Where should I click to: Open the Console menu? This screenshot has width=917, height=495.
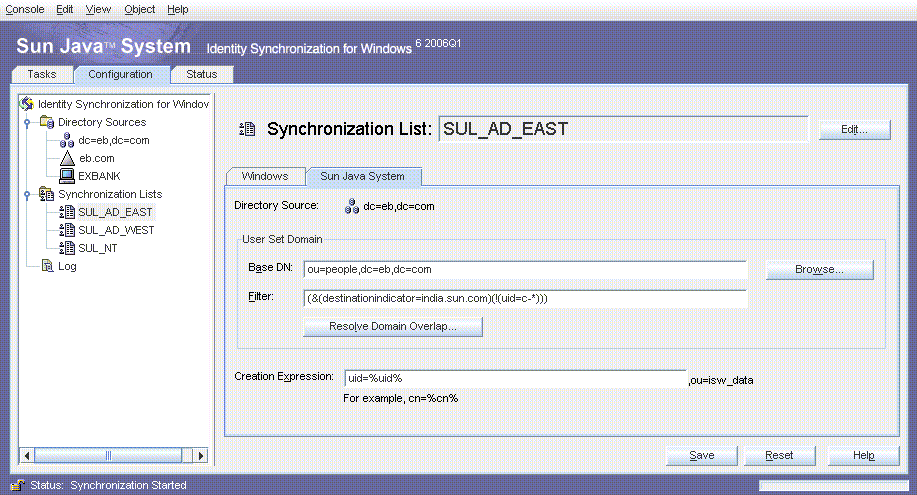coord(25,9)
